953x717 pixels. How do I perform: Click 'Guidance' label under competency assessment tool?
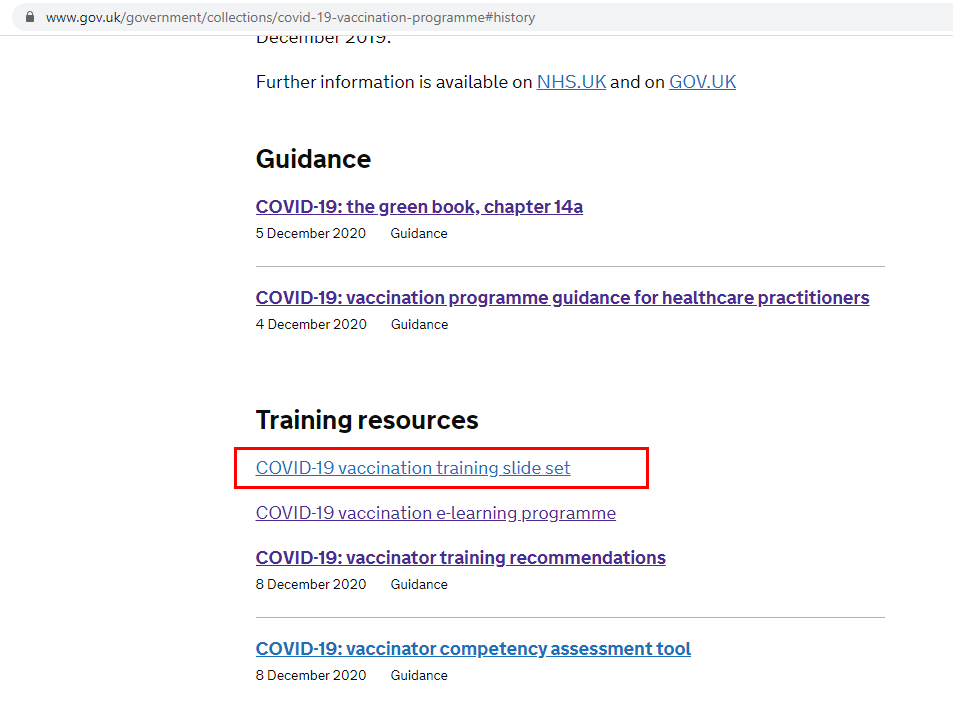[x=419, y=676]
